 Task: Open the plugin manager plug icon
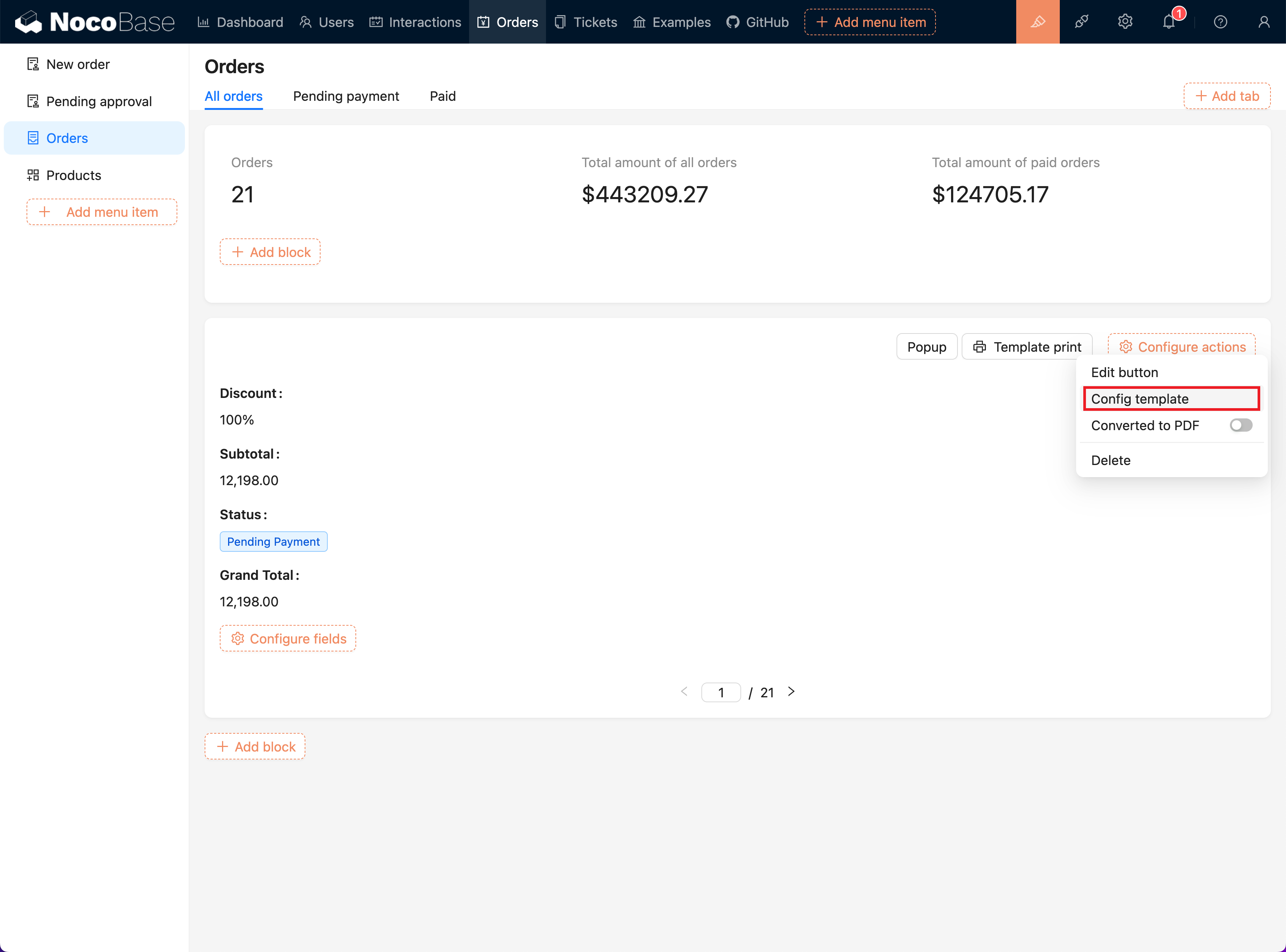1081,21
